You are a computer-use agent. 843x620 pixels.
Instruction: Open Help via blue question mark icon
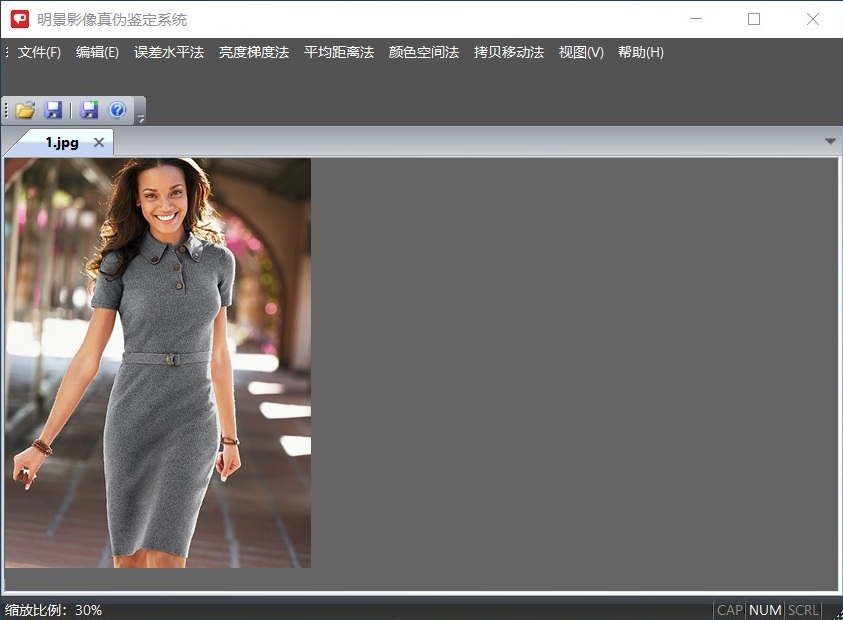tap(117, 110)
